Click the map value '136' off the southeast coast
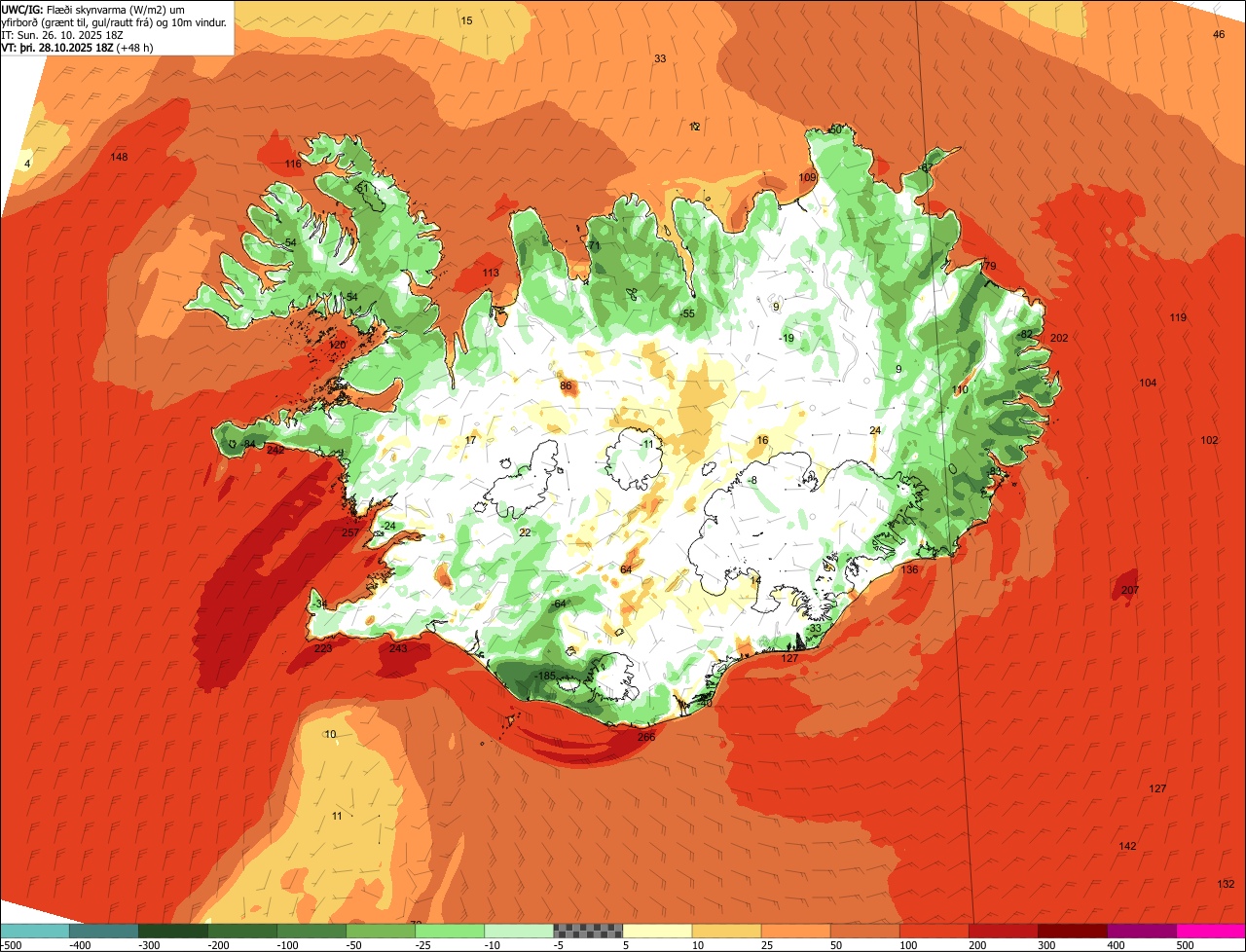 (x=910, y=569)
